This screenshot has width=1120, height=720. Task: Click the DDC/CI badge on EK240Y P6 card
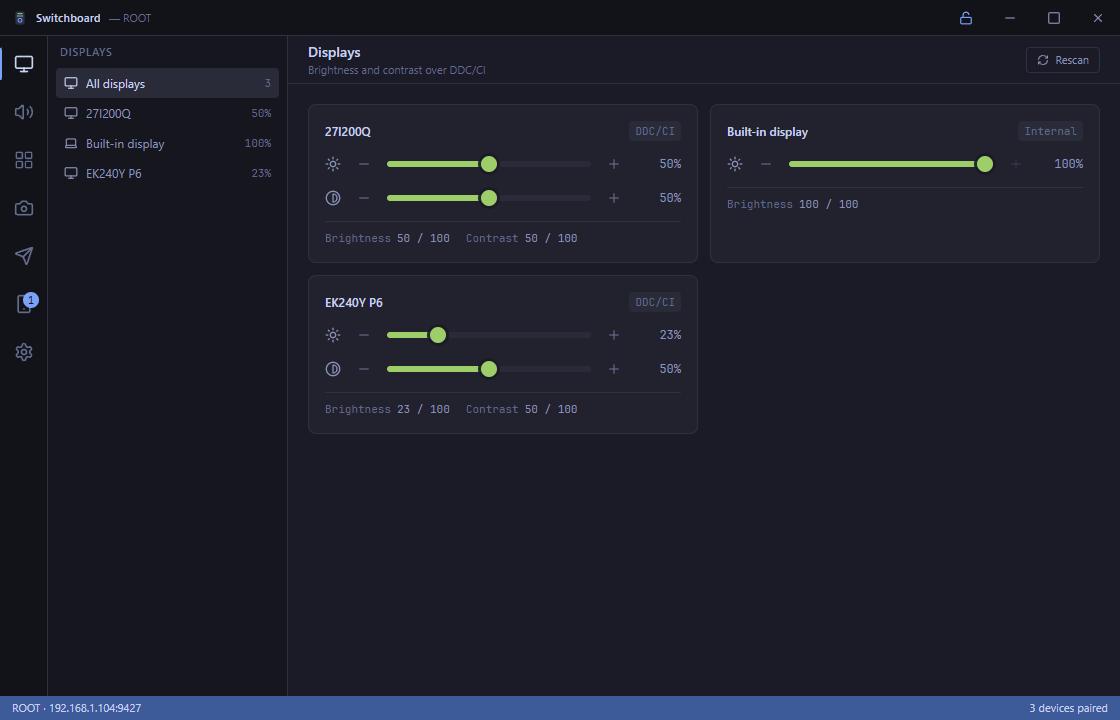coord(654,302)
